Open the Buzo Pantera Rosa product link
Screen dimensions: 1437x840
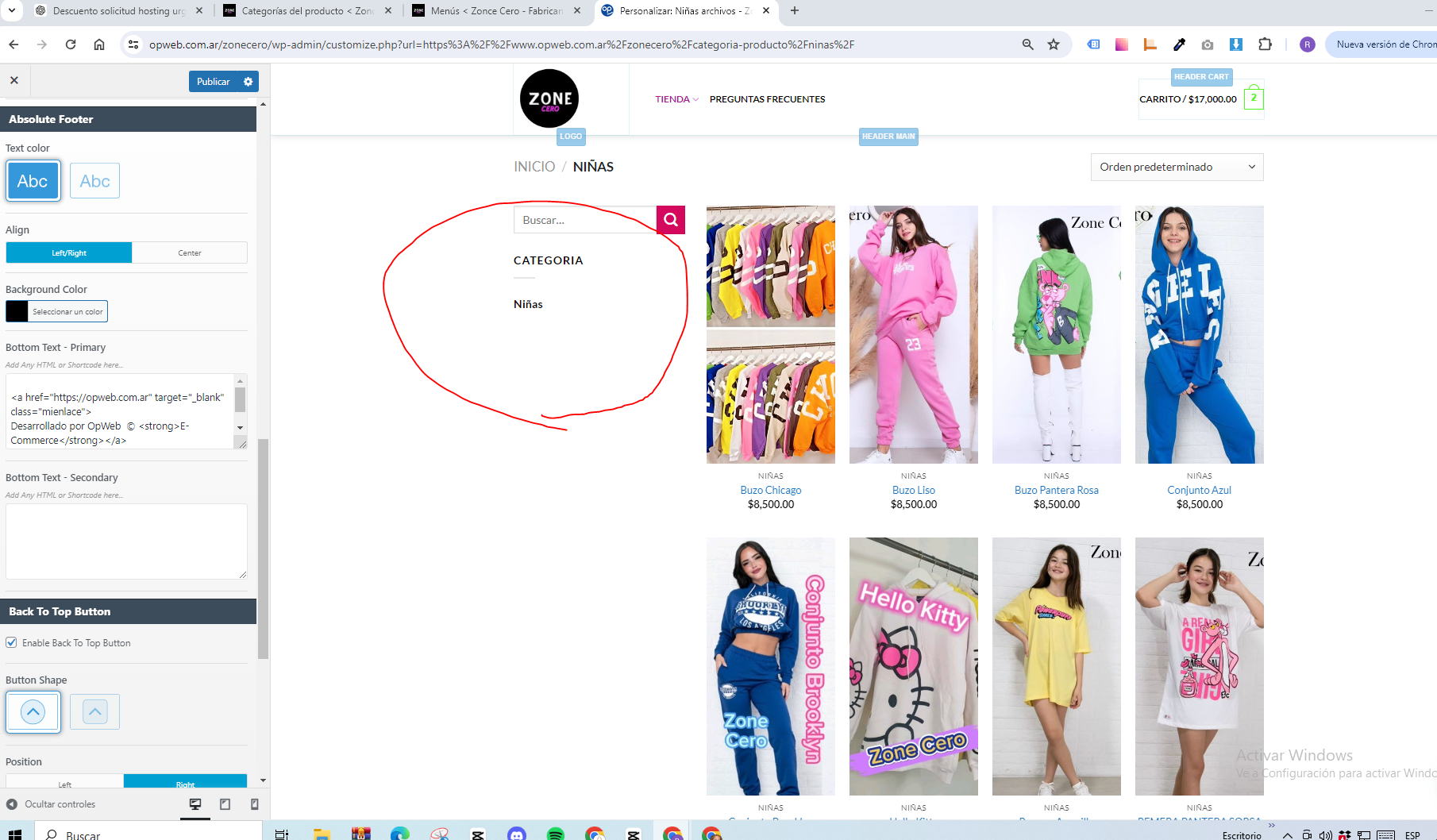(1056, 490)
